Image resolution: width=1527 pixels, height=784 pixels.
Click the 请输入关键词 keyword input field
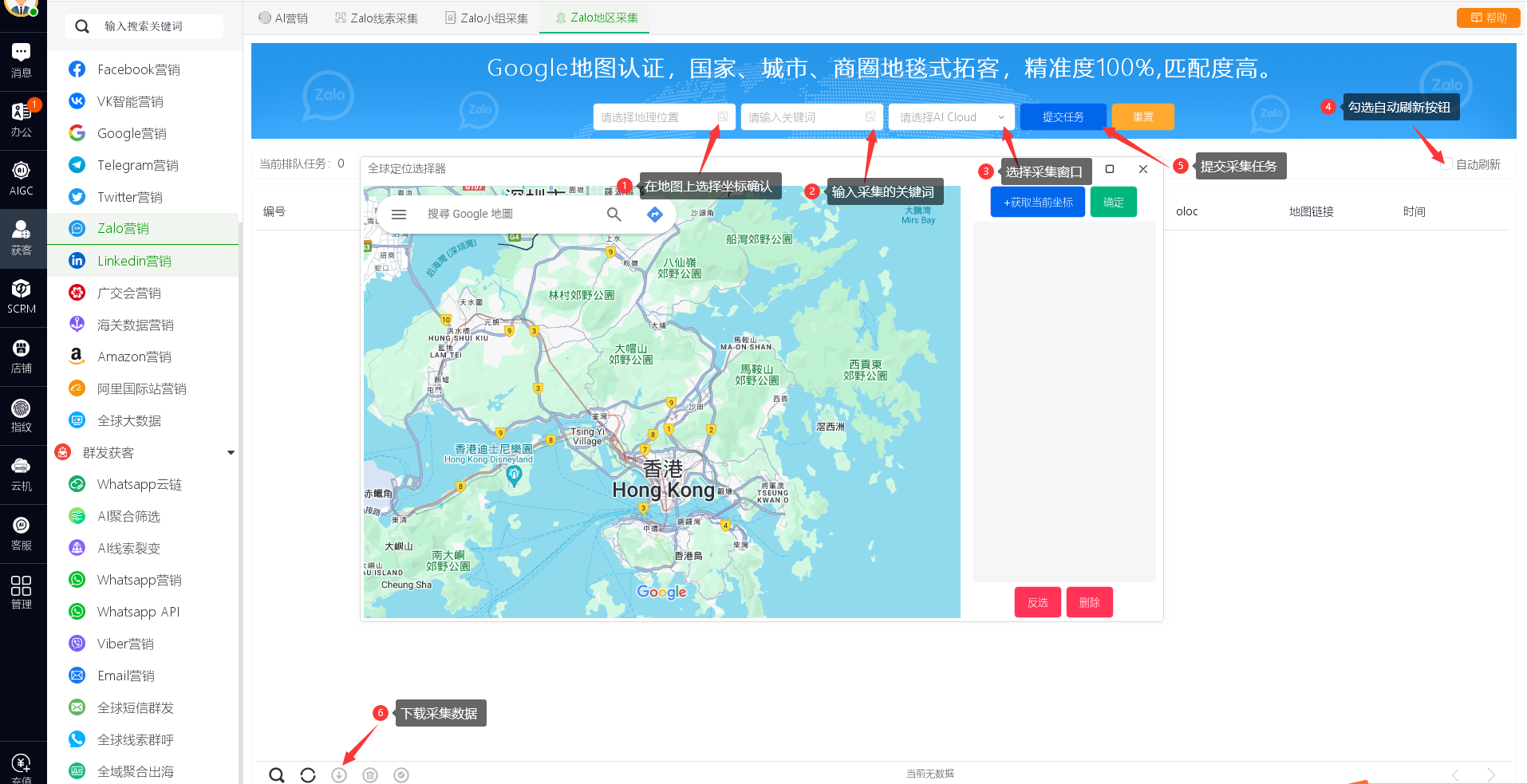(811, 117)
